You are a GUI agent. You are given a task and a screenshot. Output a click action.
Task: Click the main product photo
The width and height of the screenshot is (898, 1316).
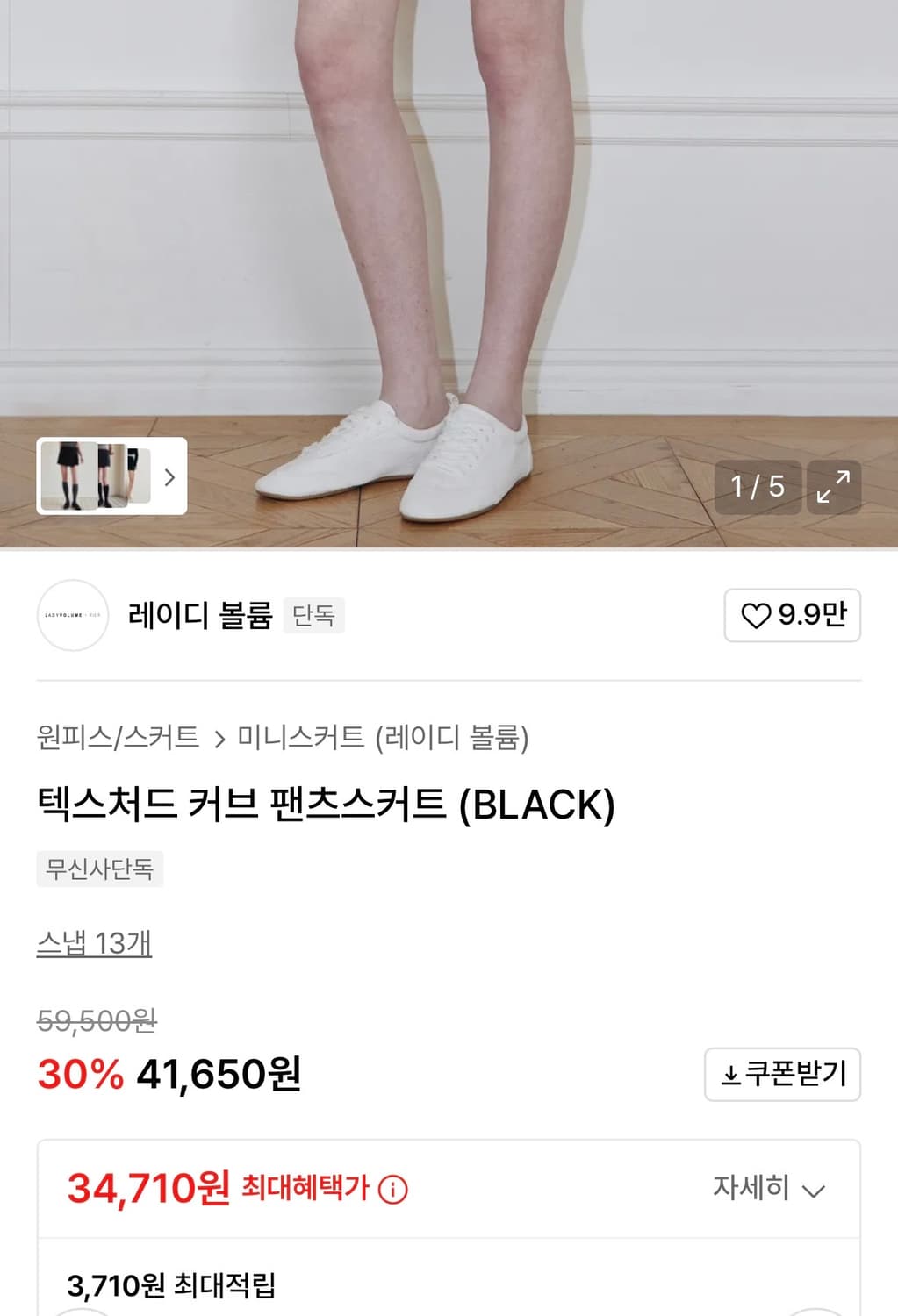click(449, 263)
